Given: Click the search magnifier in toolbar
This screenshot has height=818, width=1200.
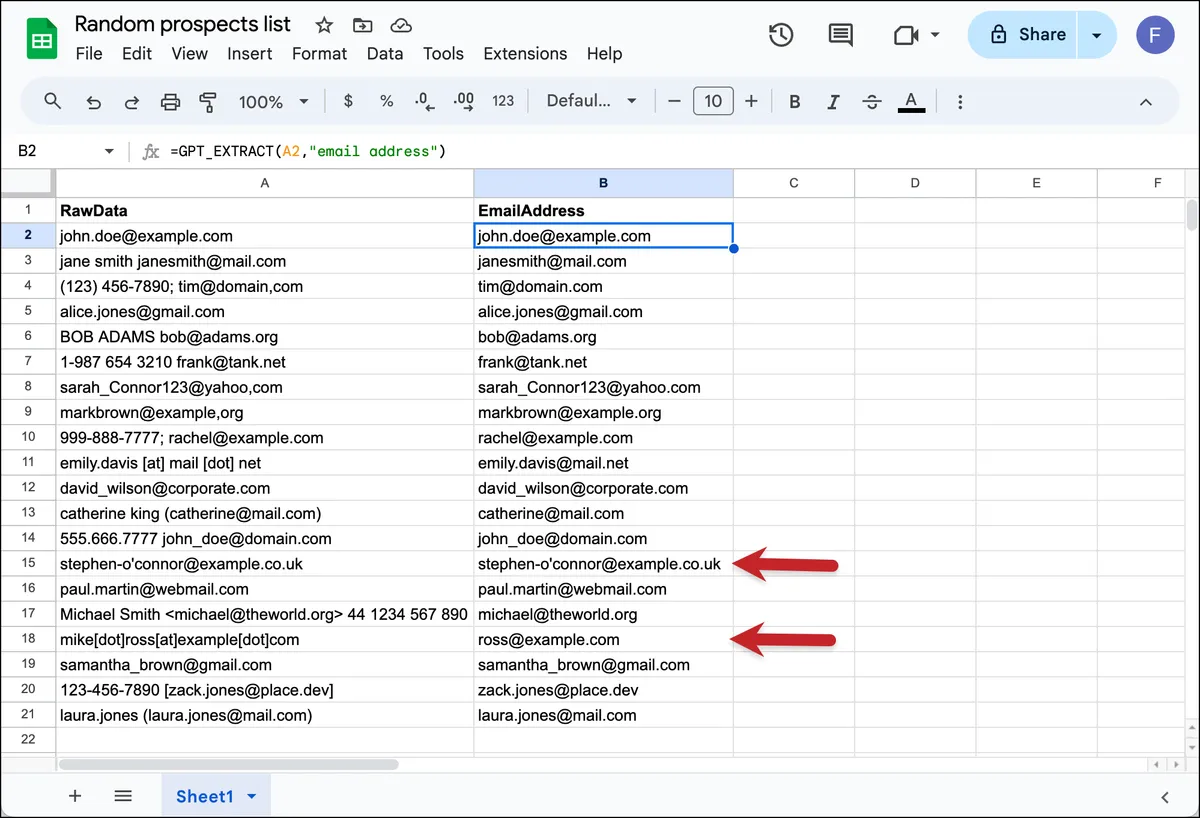Looking at the screenshot, I should click(53, 101).
